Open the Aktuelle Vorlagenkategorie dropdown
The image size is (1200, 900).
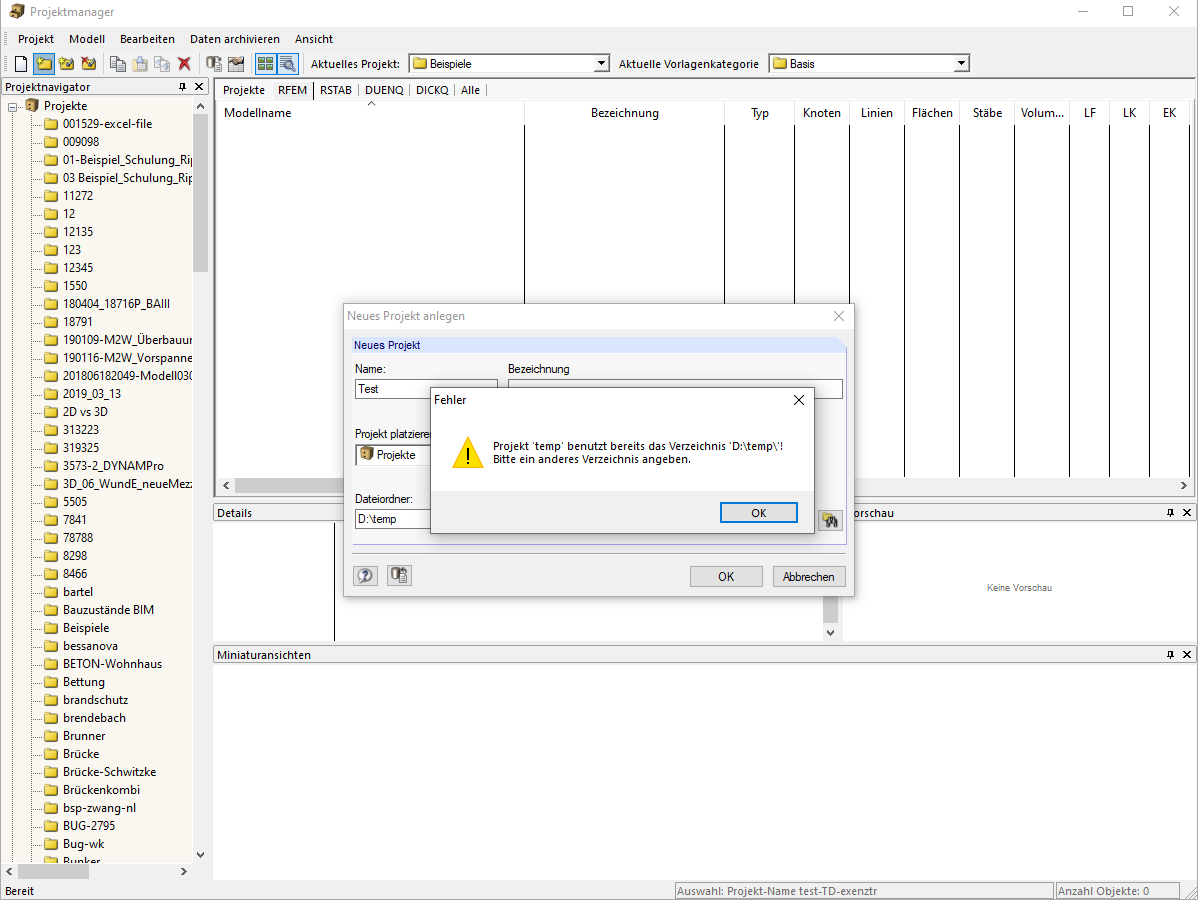coord(959,62)
